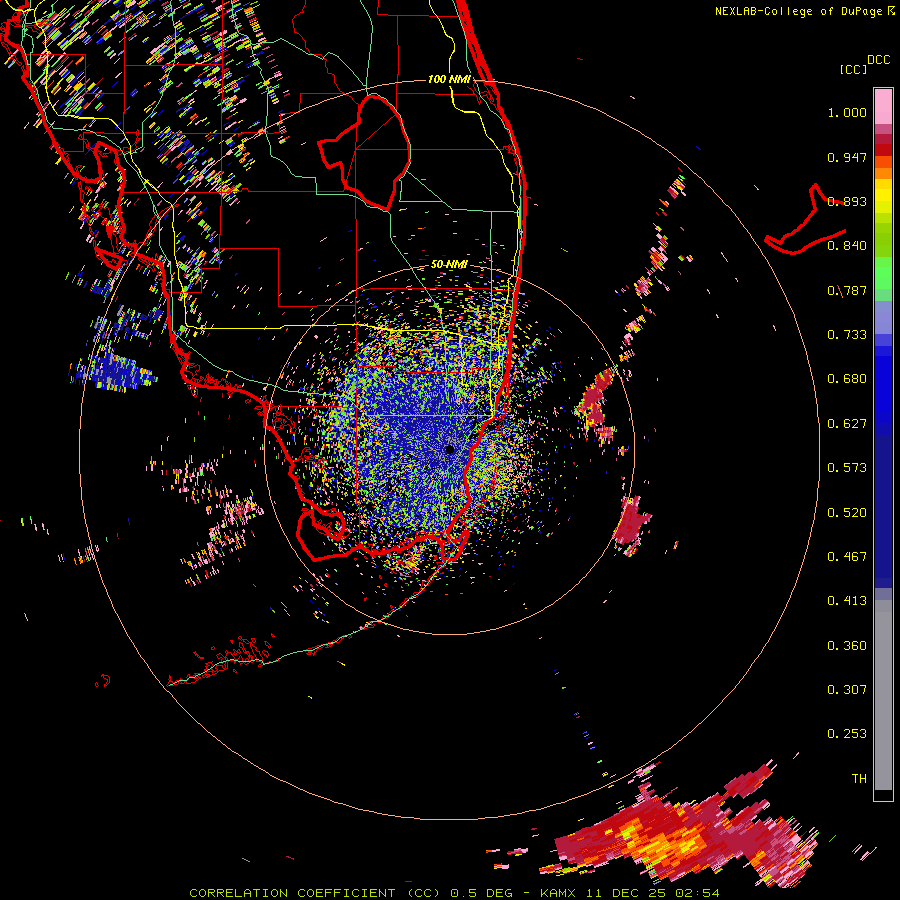Click the 0.253 color scale value
This screenshot has width=900, height=900.
pos(847,734)
